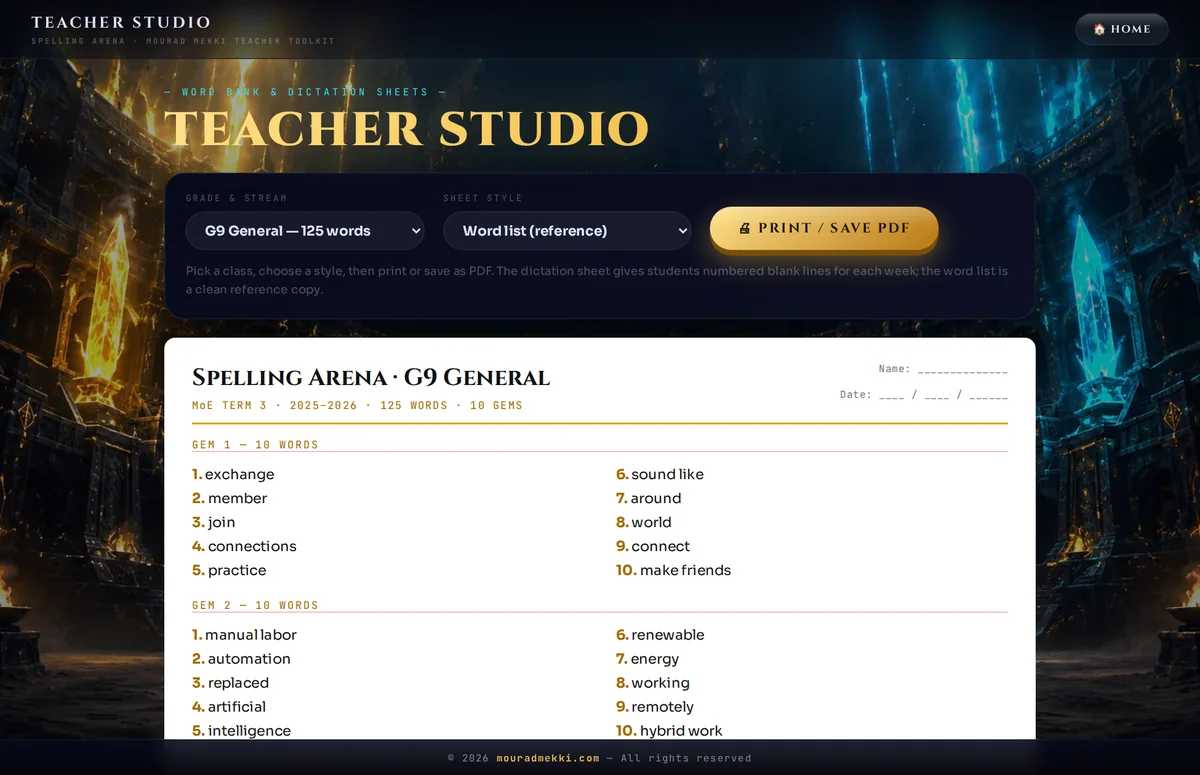
Task: Click the 'MoE TERM 3 · 2025-2026' subtitle line
Action: 357,405
